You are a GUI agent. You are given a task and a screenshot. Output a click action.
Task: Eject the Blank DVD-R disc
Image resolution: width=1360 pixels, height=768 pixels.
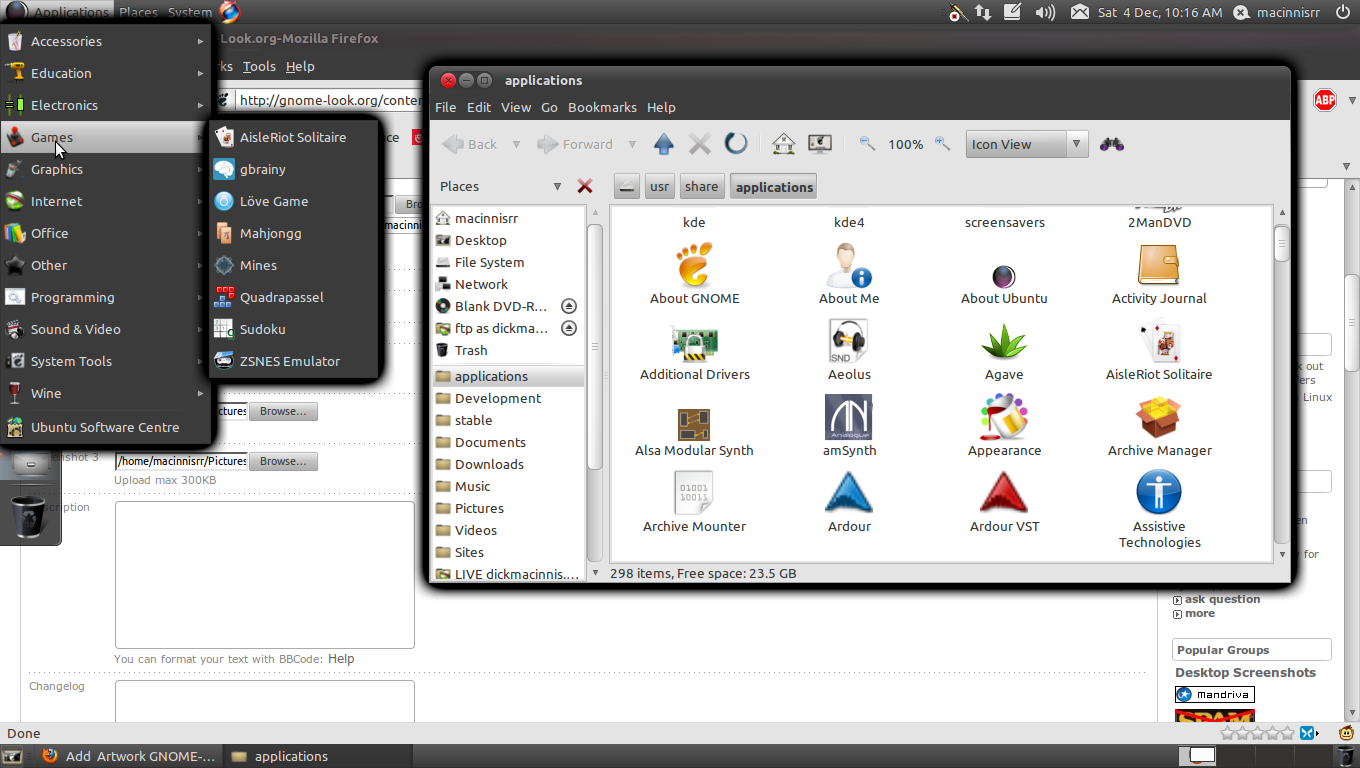[569, 306]
